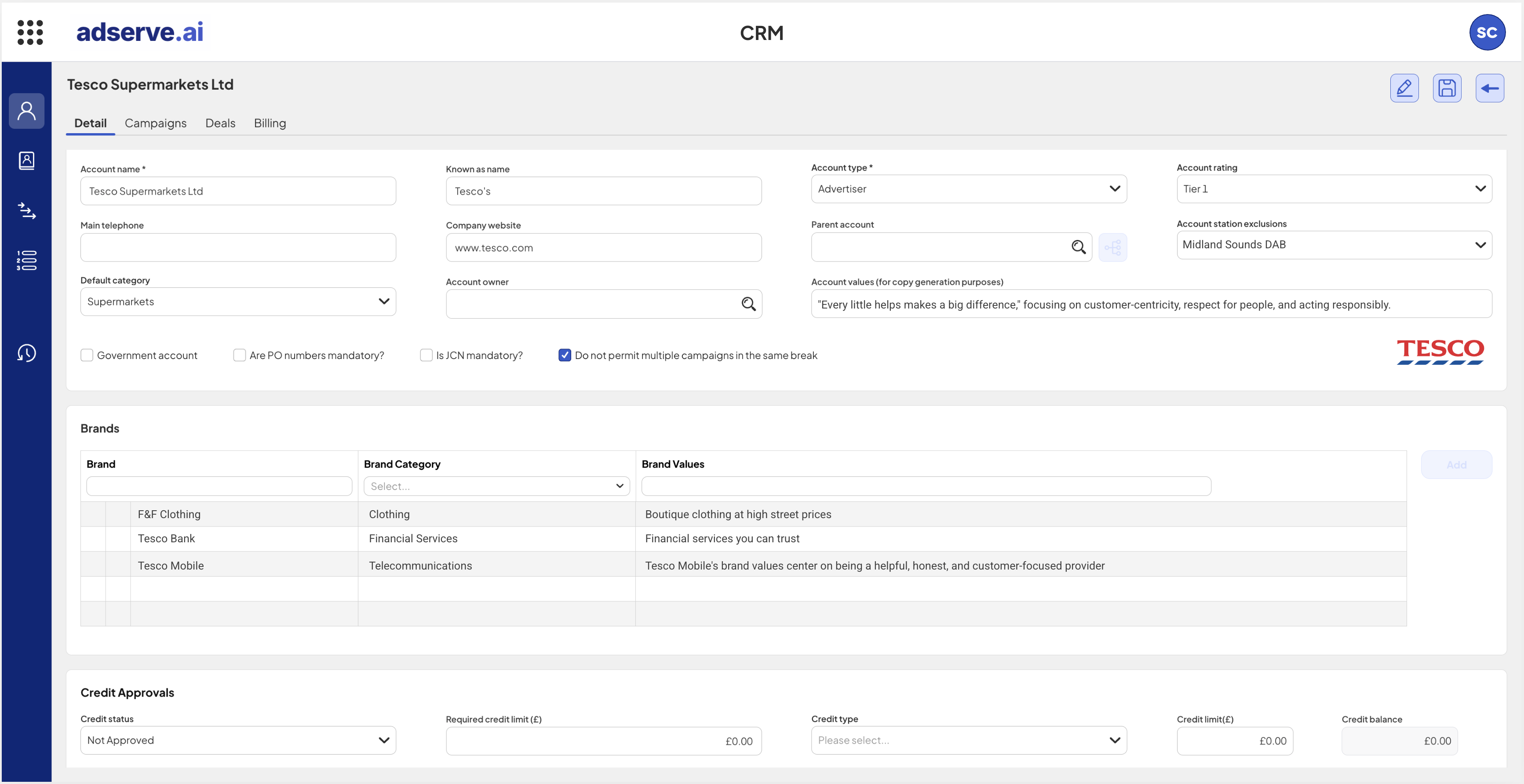Screen dimensions: 1524x784
Task: Open the app launcher grid menu
Action: tap(29, 32)
